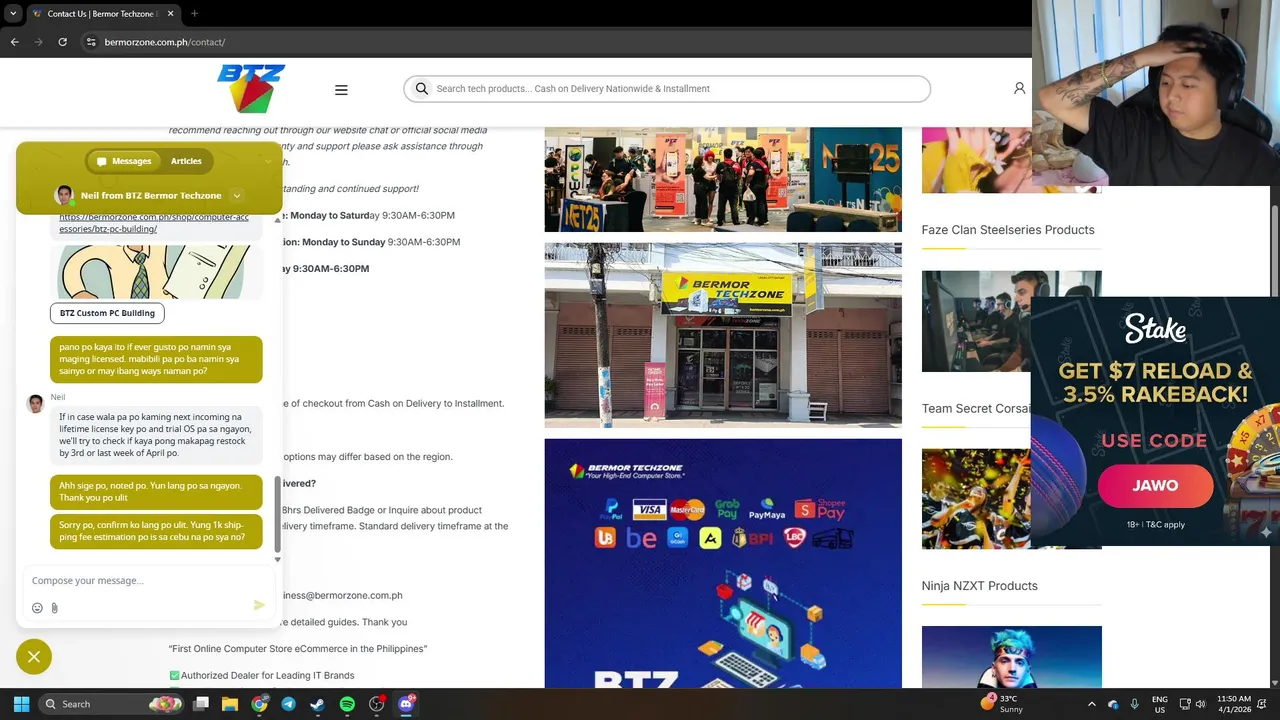Open the Team Secret confetti thumbnail
The image size is (1280, 720).
pyautogui.click(x=976, y=499)
